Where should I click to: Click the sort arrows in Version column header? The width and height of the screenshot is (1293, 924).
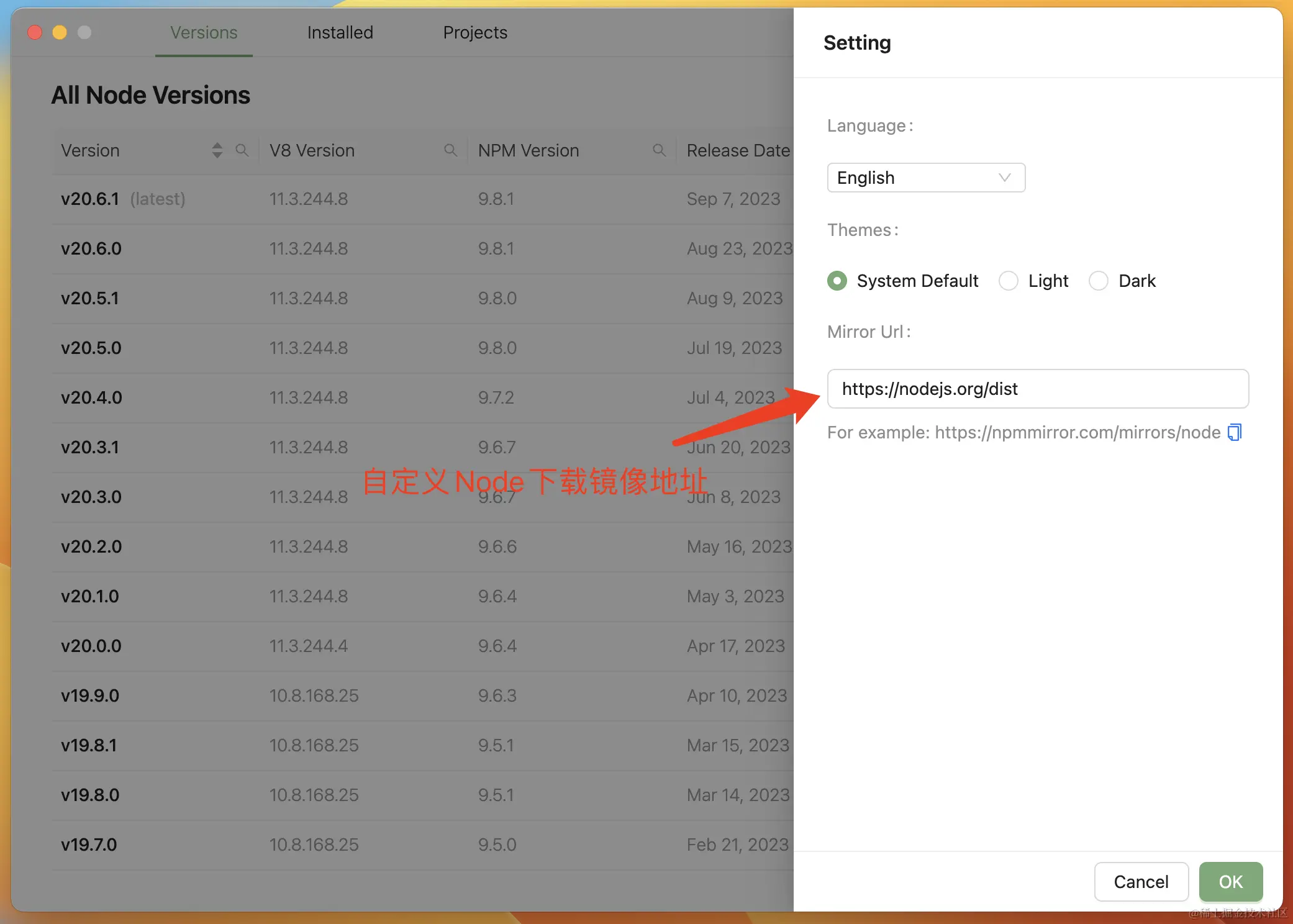click(217, 150)
